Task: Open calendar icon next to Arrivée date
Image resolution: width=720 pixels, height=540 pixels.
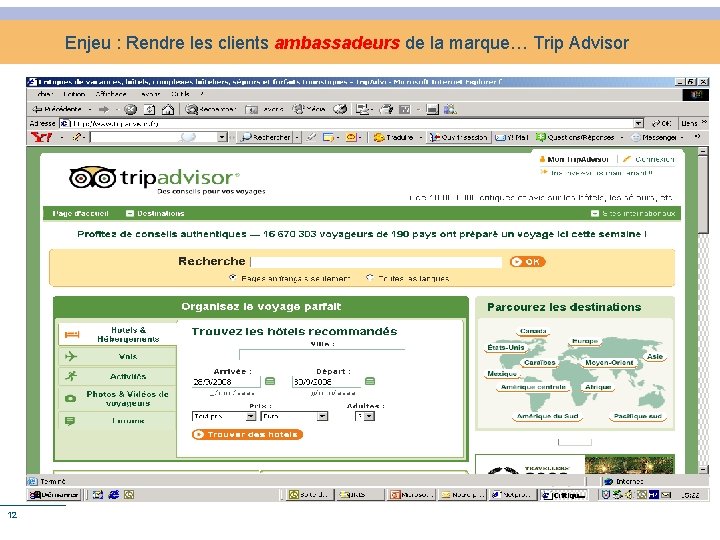Action: tap(270, 381)
